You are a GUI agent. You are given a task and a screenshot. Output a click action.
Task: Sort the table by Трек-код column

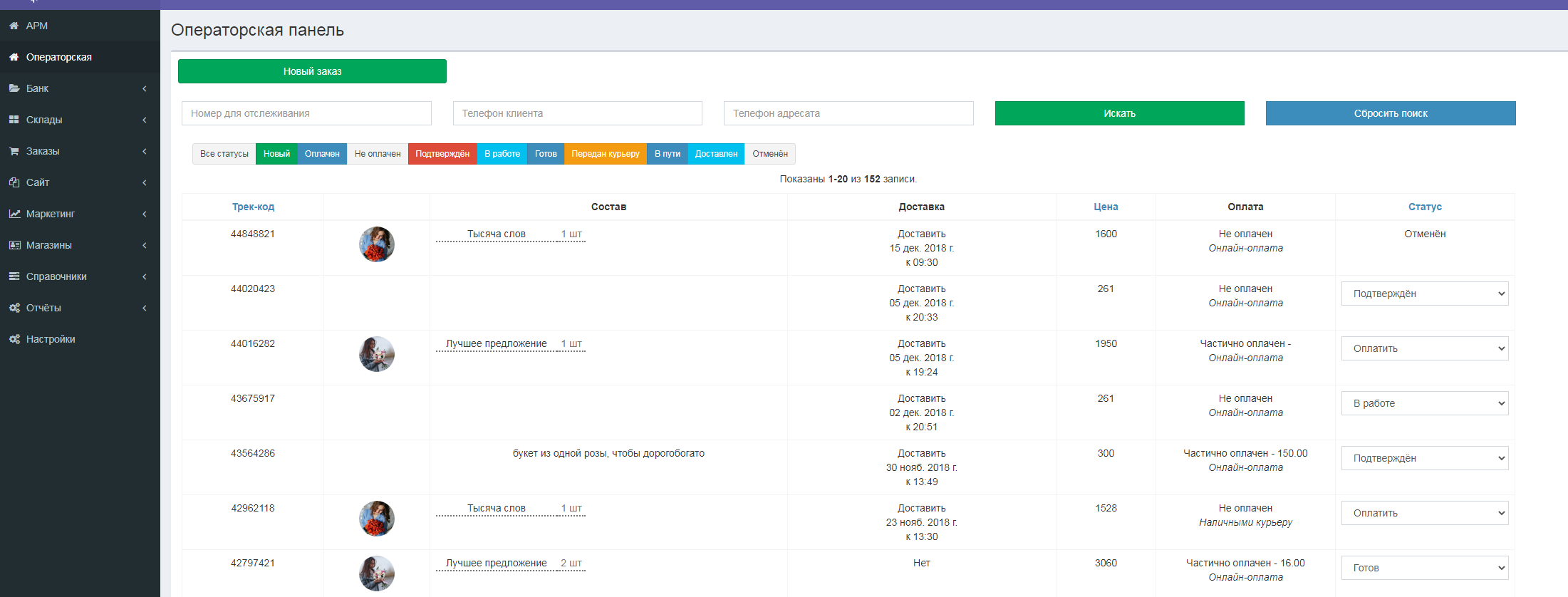(x=253, y=207)
